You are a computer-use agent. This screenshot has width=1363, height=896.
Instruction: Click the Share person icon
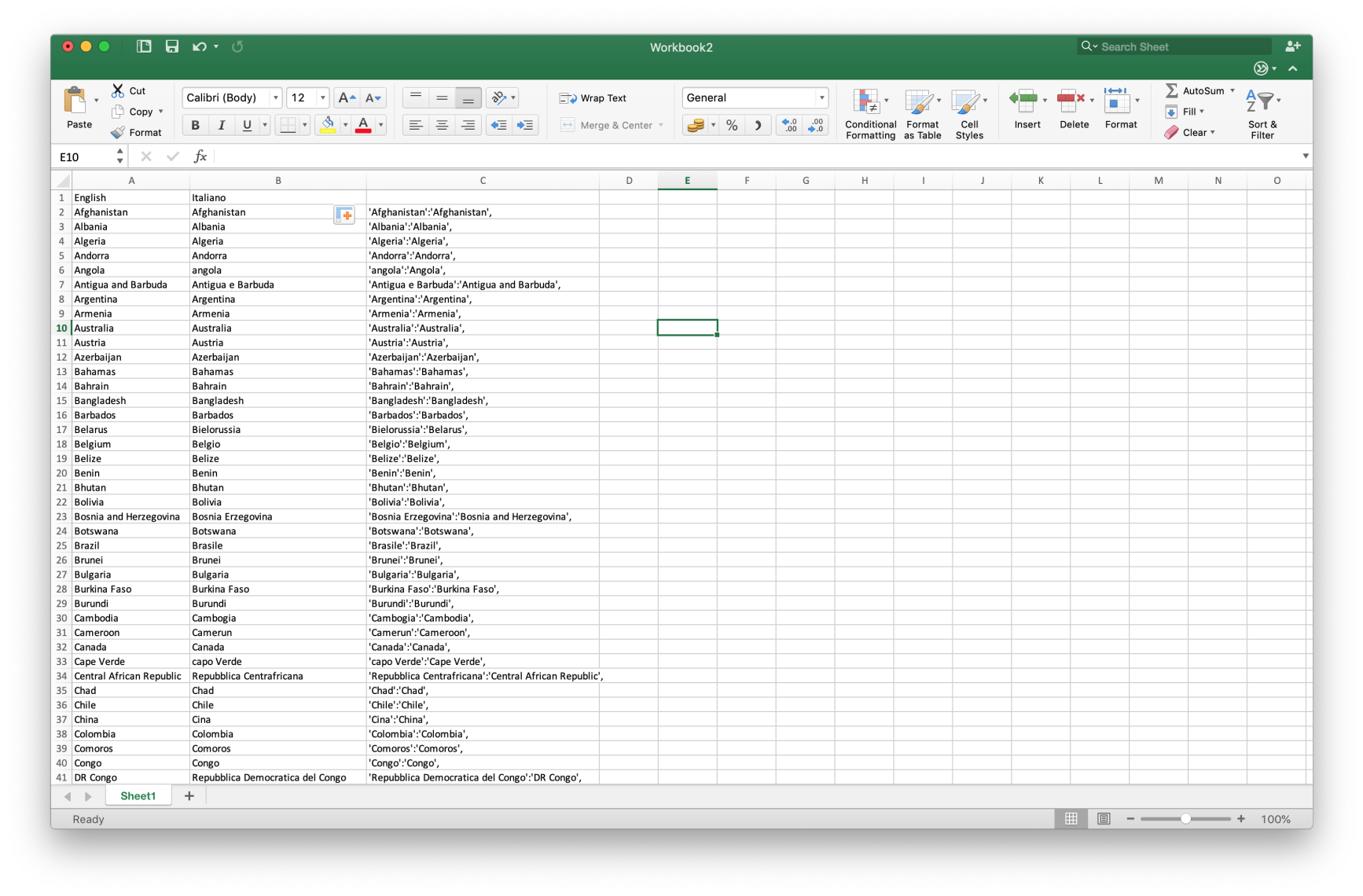click(x=1292, y=46)
